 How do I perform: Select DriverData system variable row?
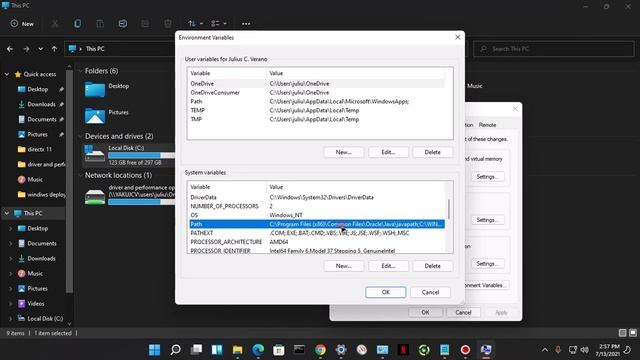click(x=317, y=198)
